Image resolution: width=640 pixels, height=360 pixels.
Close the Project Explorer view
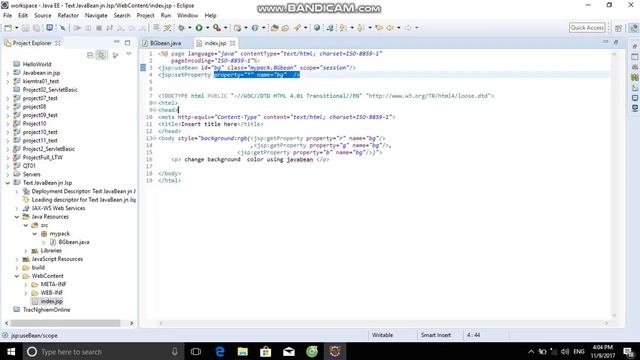(x=58, y=43)
